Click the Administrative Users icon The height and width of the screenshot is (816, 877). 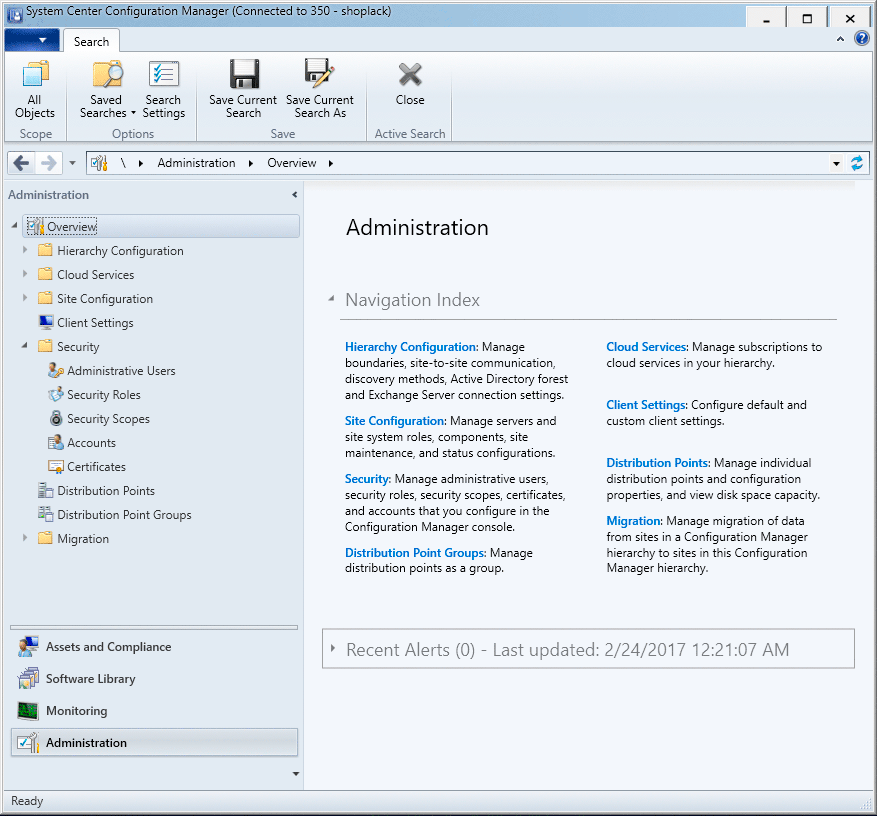(55, 370)
